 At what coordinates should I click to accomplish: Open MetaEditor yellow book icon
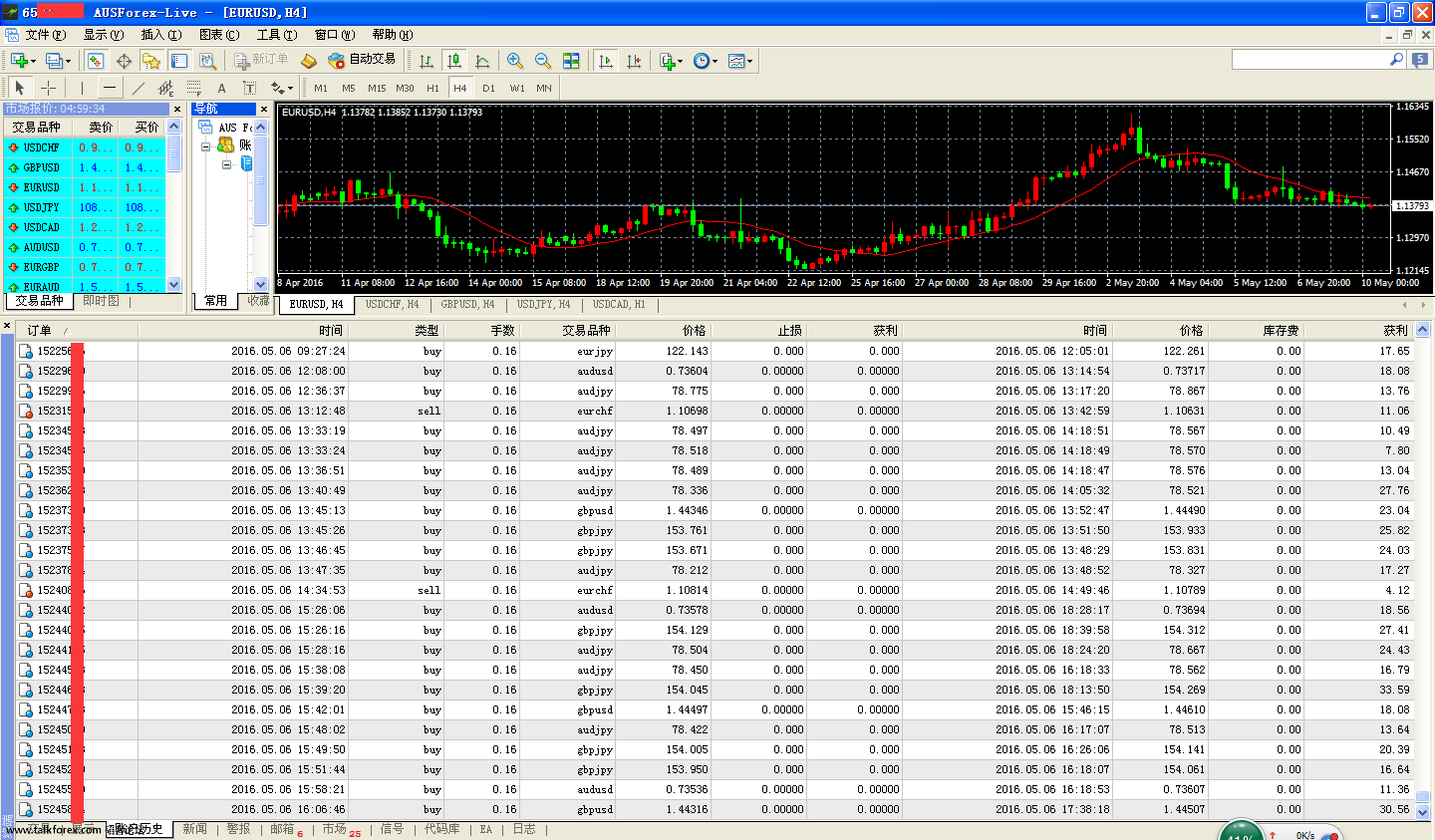click(309, 61)
